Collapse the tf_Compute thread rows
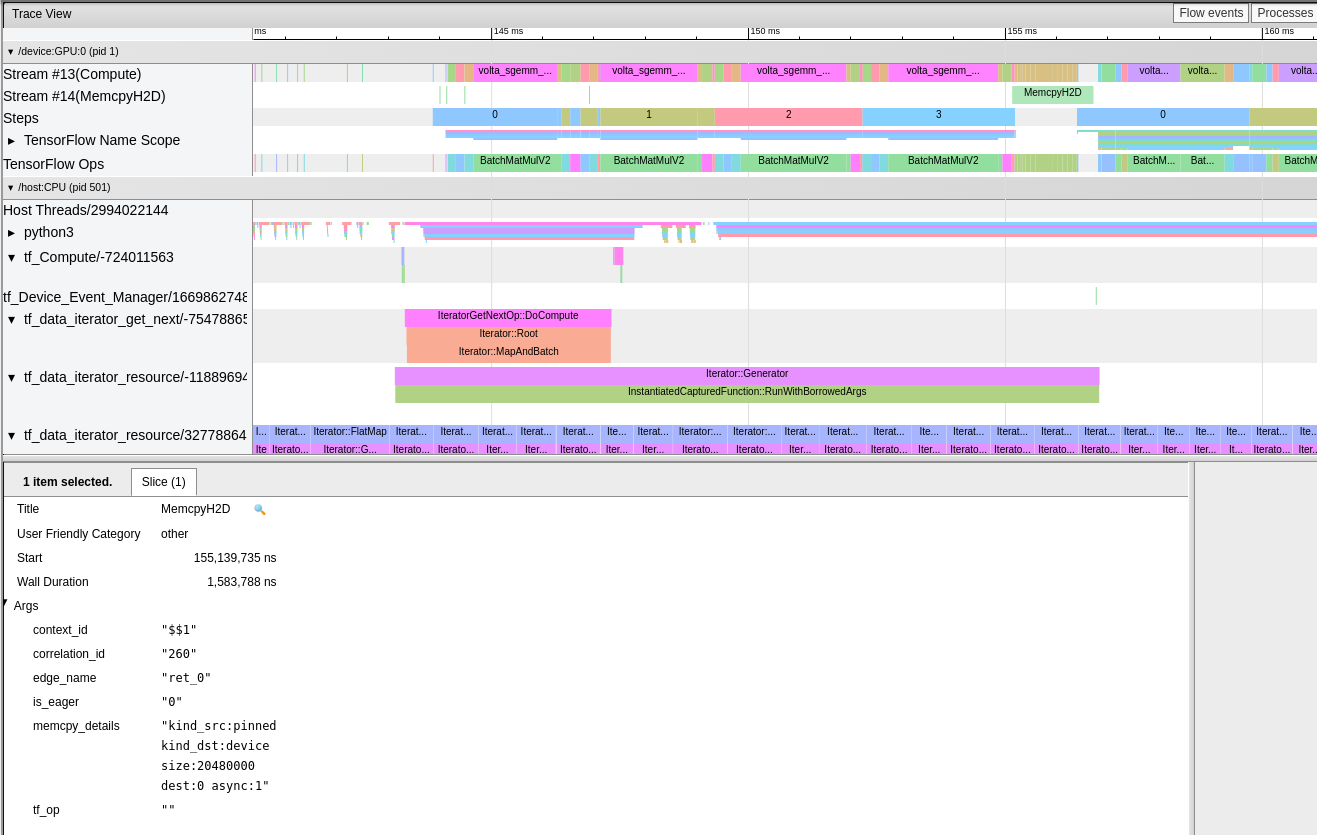1317x835 pixels. [x=12, y=257]
